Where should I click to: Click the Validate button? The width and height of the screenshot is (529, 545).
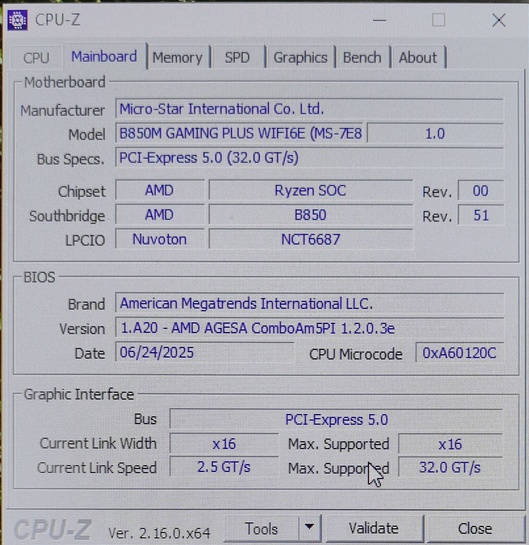pos(374,528)
